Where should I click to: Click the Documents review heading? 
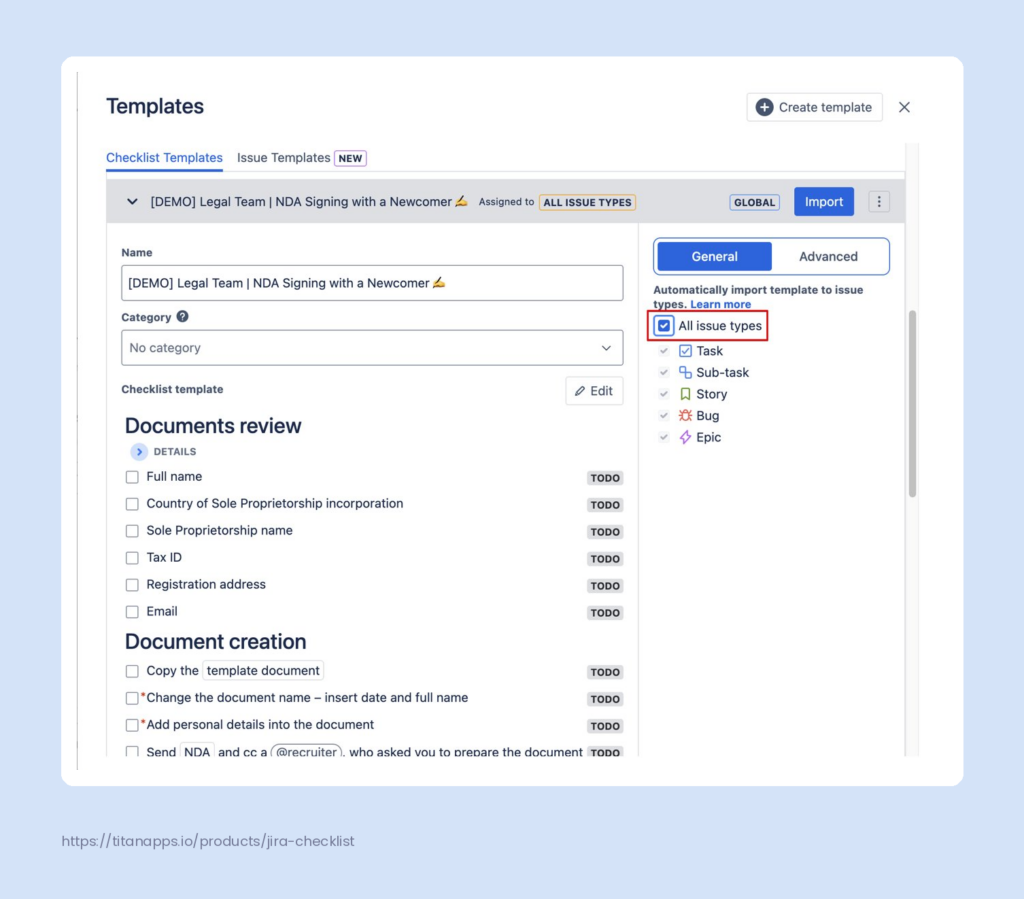click(213, 426)
